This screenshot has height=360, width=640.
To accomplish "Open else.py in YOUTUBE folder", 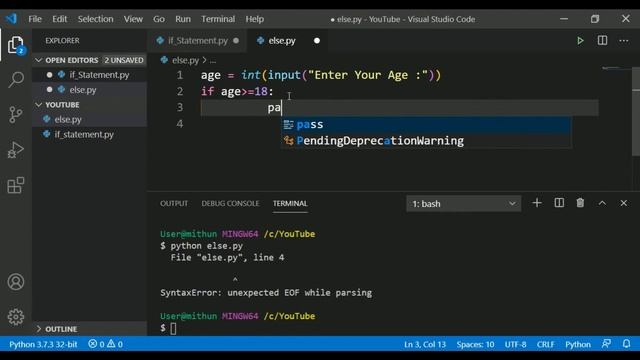I will tap(89, 120).
